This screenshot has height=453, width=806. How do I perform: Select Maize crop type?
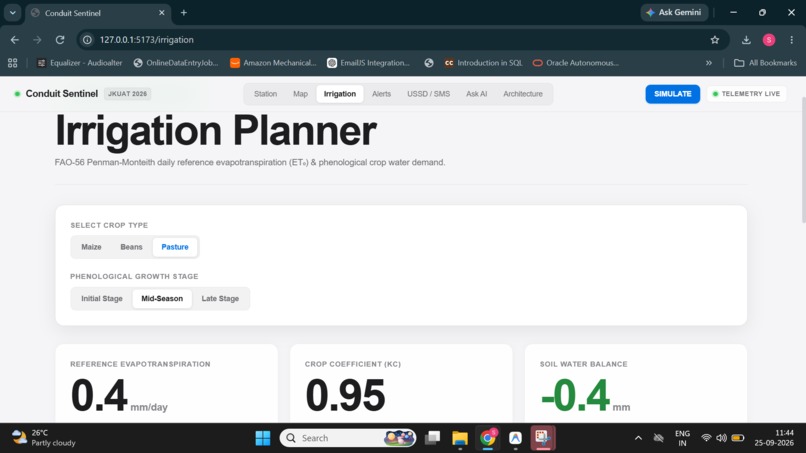91,247
